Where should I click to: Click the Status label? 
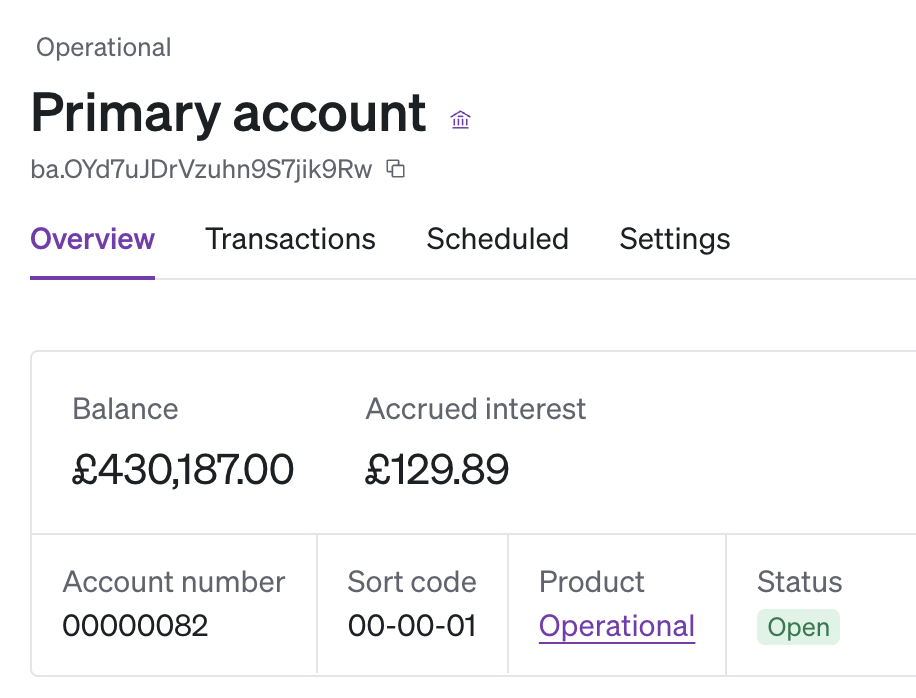800,582
